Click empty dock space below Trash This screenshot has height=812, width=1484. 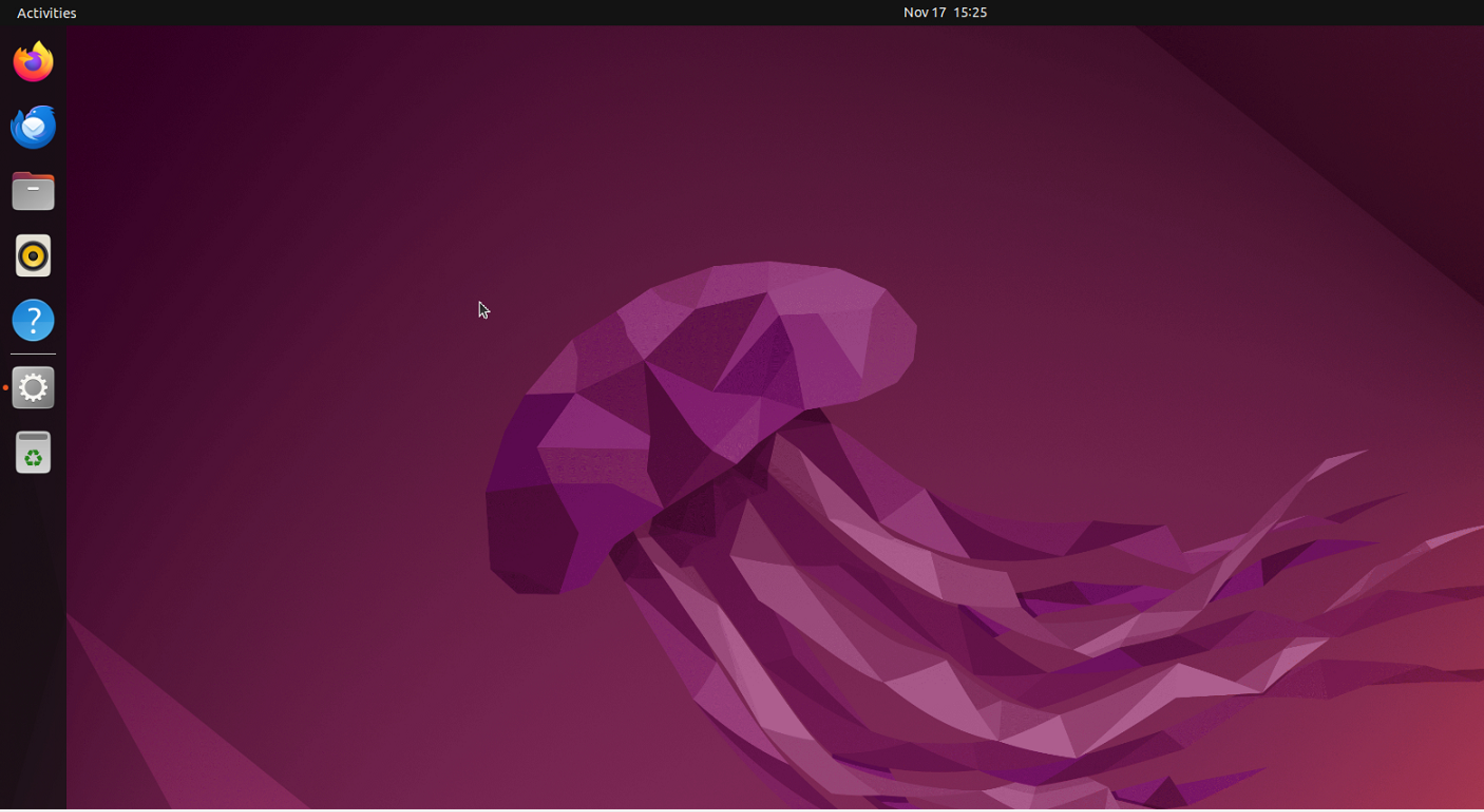[x=33, y=634]
